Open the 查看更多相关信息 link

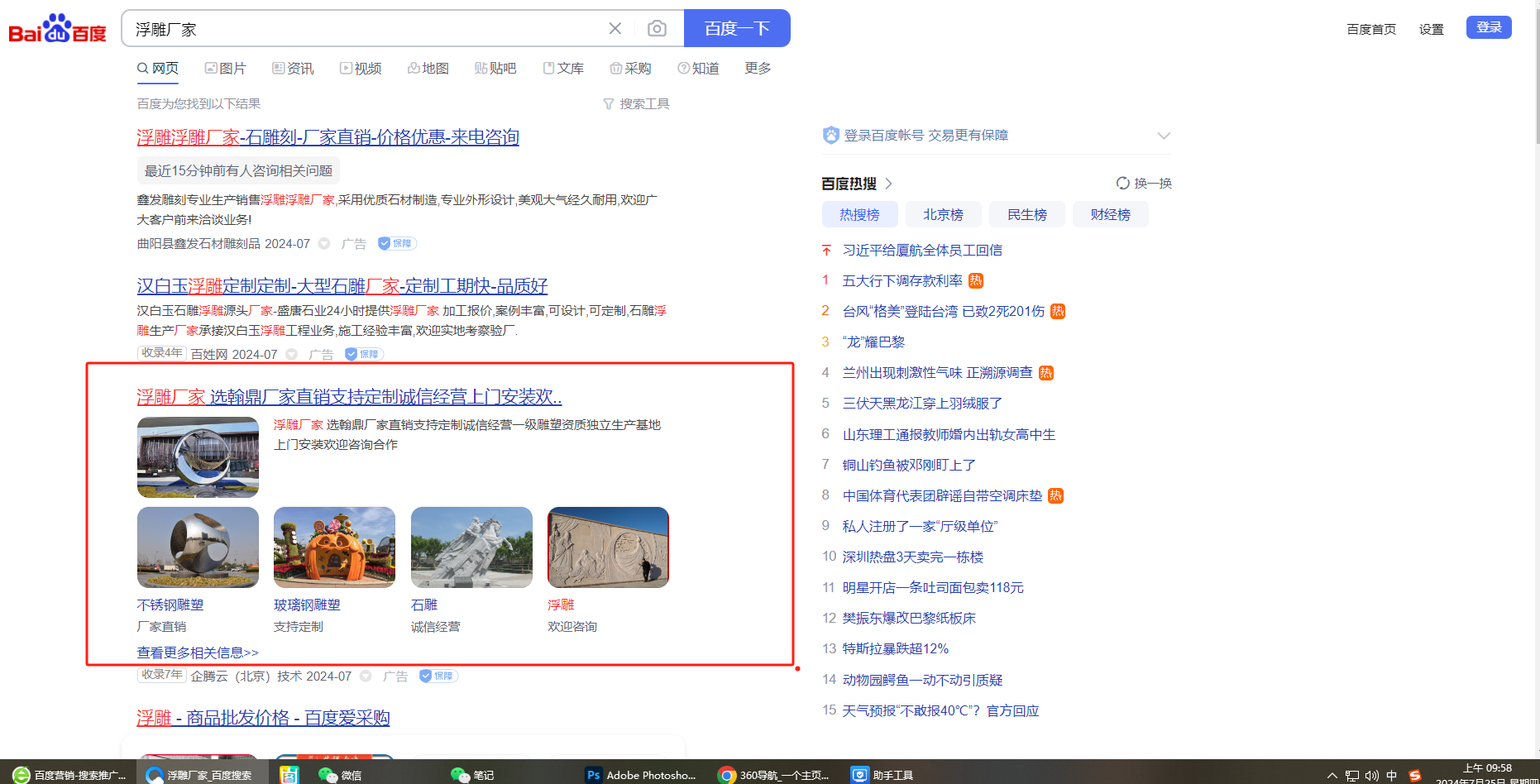click(198, 653)
